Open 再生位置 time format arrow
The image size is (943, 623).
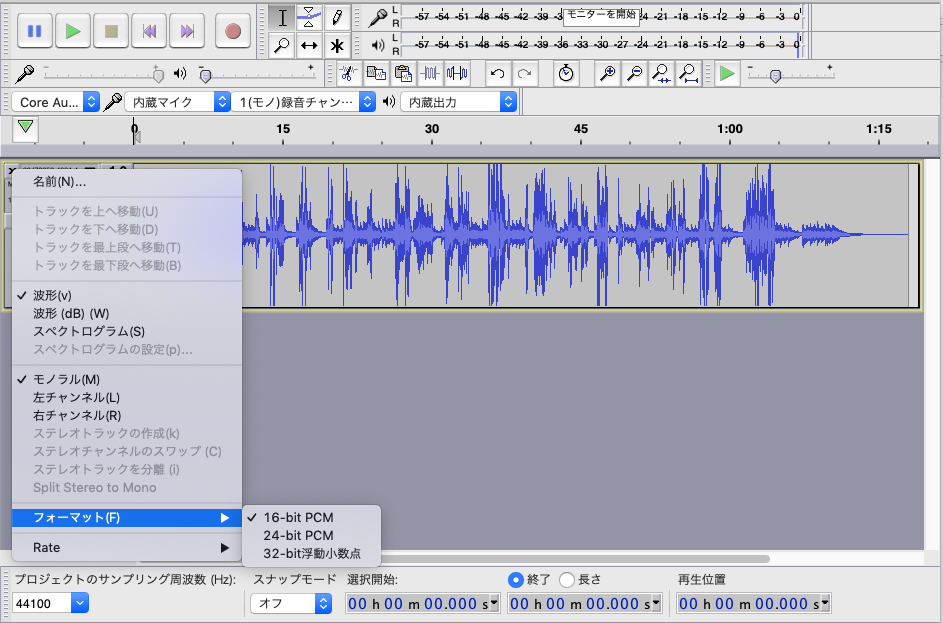(x=825, y=603)
